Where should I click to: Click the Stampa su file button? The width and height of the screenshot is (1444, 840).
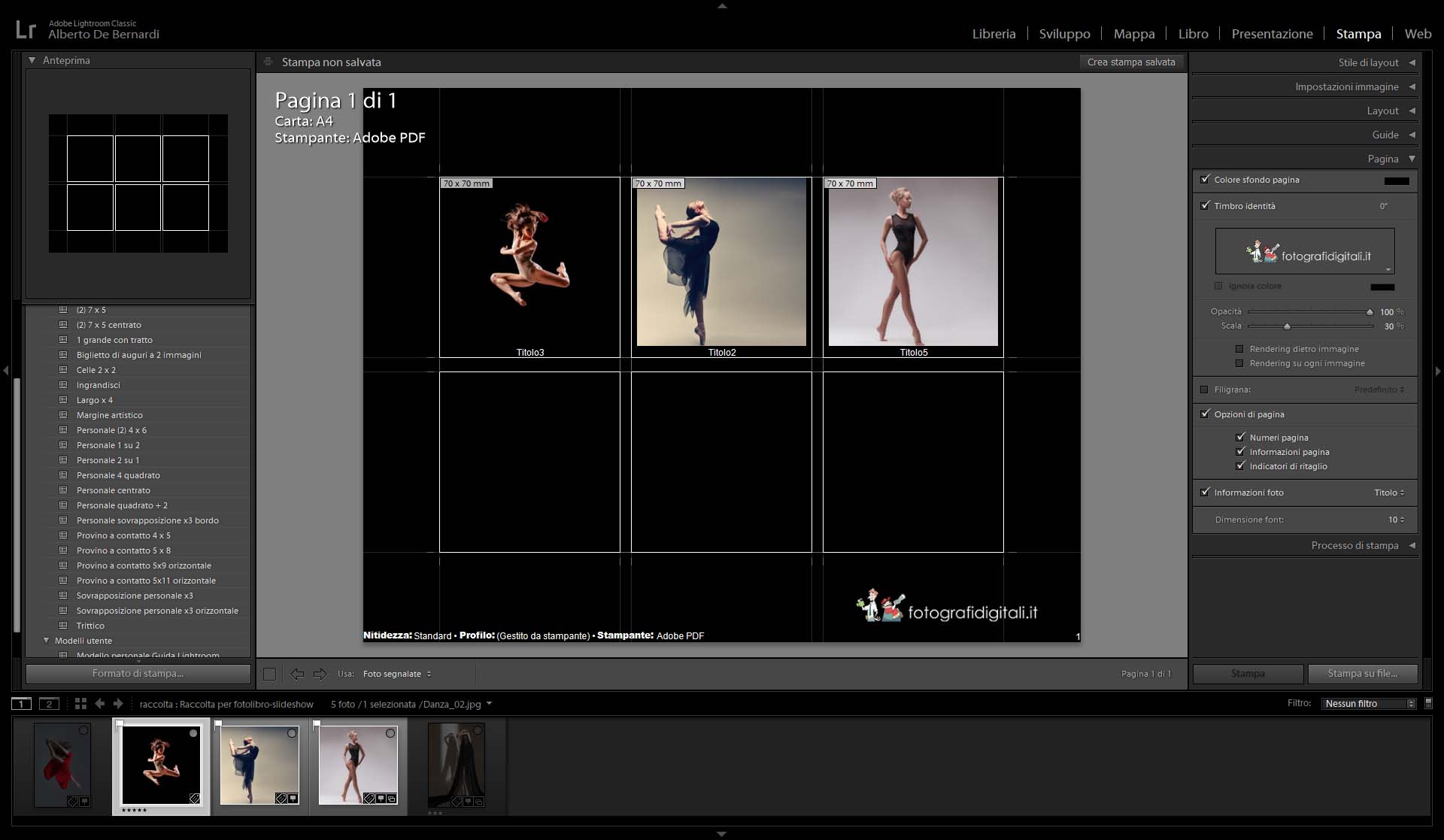coord(1362,674)
